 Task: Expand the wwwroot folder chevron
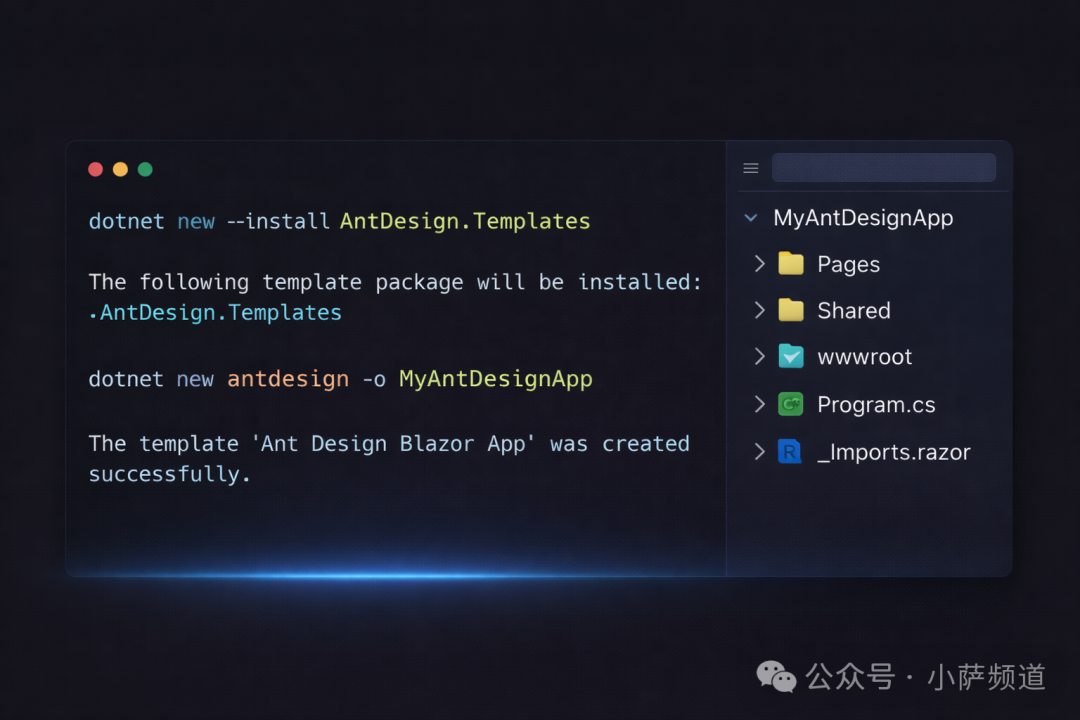[x=760, y=356]
